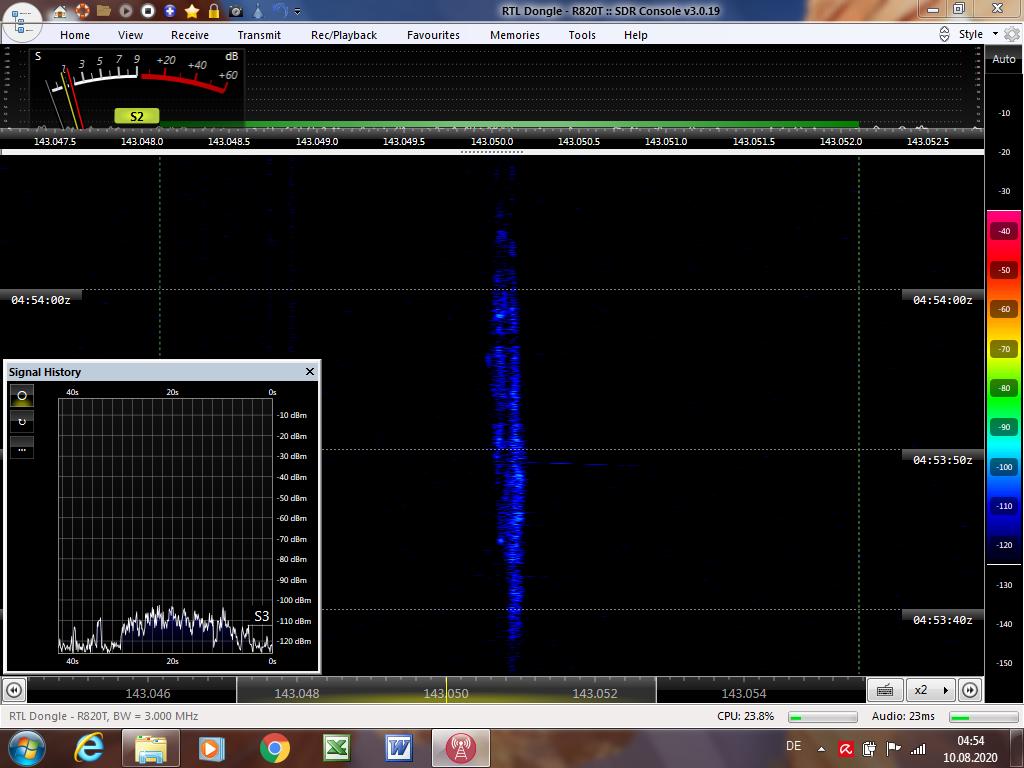Click the -40 level on the colour scale
Viewport: 1024px width, 768px height.
[1004, 231]
